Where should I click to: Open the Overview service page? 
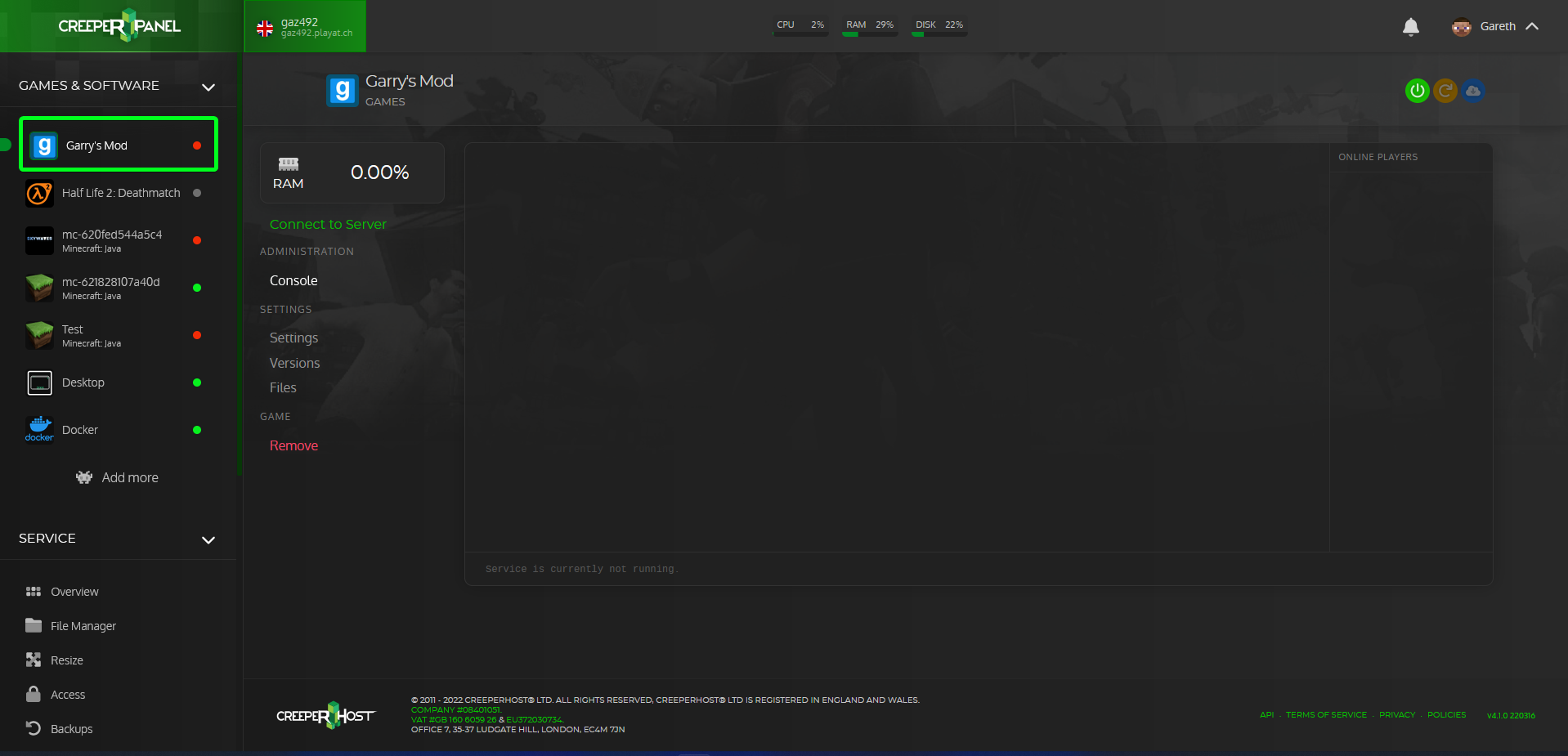74,592
